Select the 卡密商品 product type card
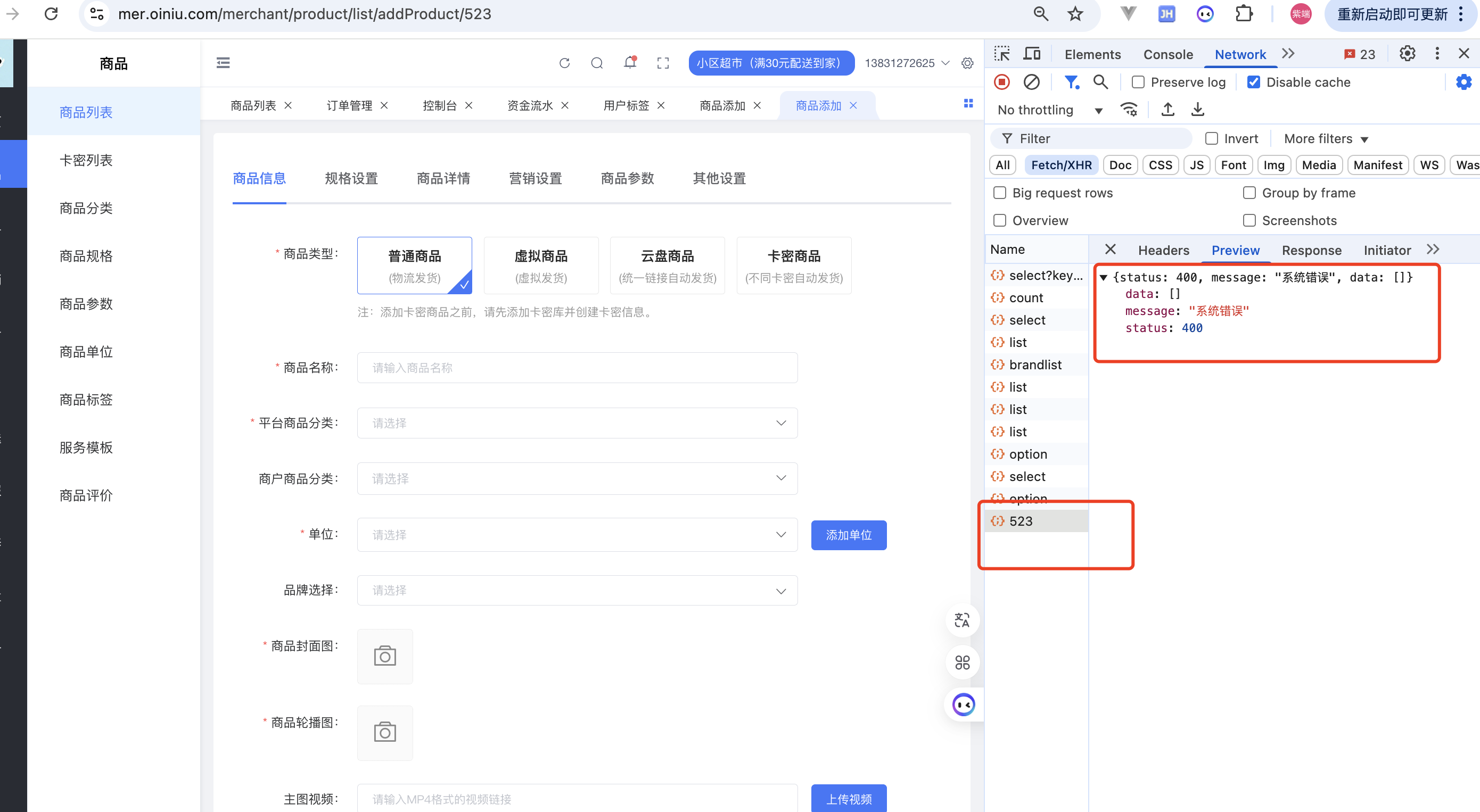 [793, 266]
